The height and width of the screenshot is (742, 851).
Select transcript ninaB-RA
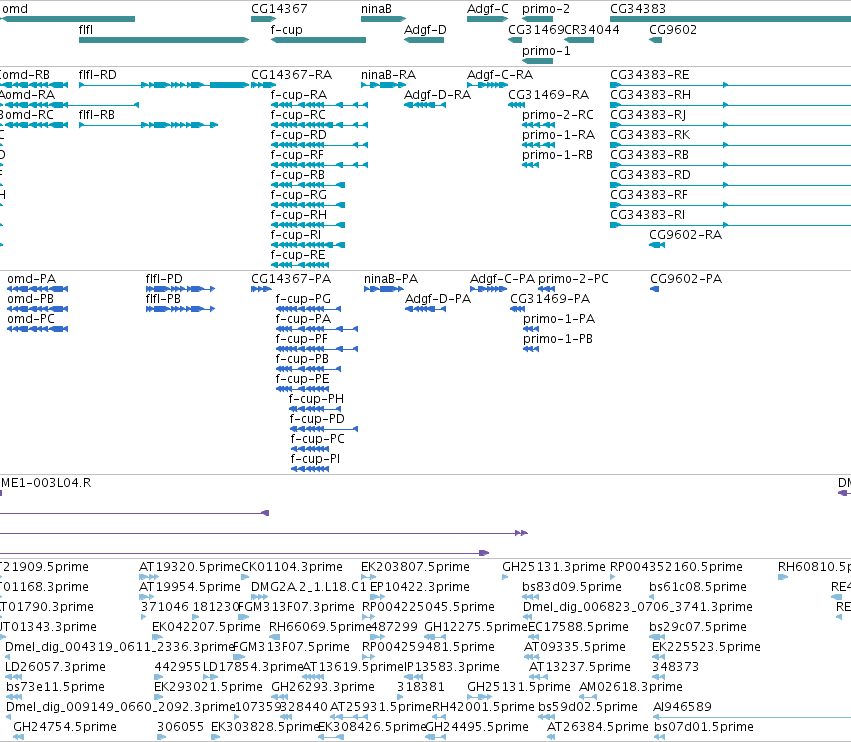pyautogui.click(x=383, y=85)
